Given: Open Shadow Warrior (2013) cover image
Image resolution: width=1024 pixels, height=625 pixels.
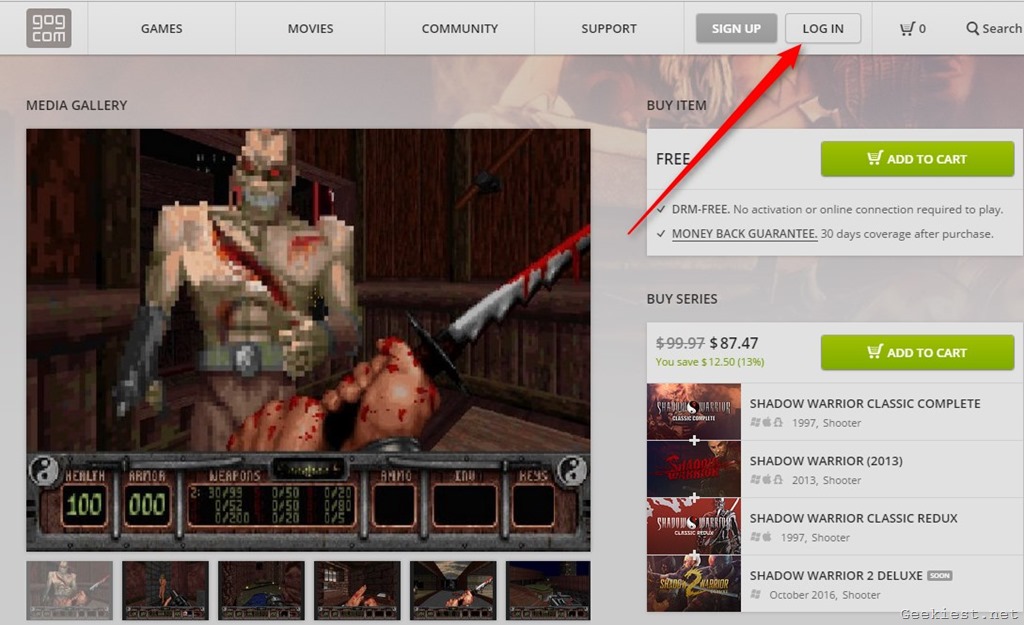Looking at the screenshot, I should tap(694, 469).
